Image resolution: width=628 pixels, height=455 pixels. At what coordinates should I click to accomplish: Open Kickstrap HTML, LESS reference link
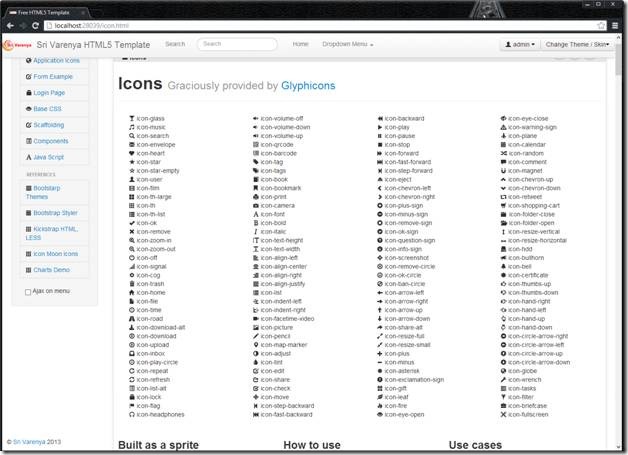(x=54, y=233)
